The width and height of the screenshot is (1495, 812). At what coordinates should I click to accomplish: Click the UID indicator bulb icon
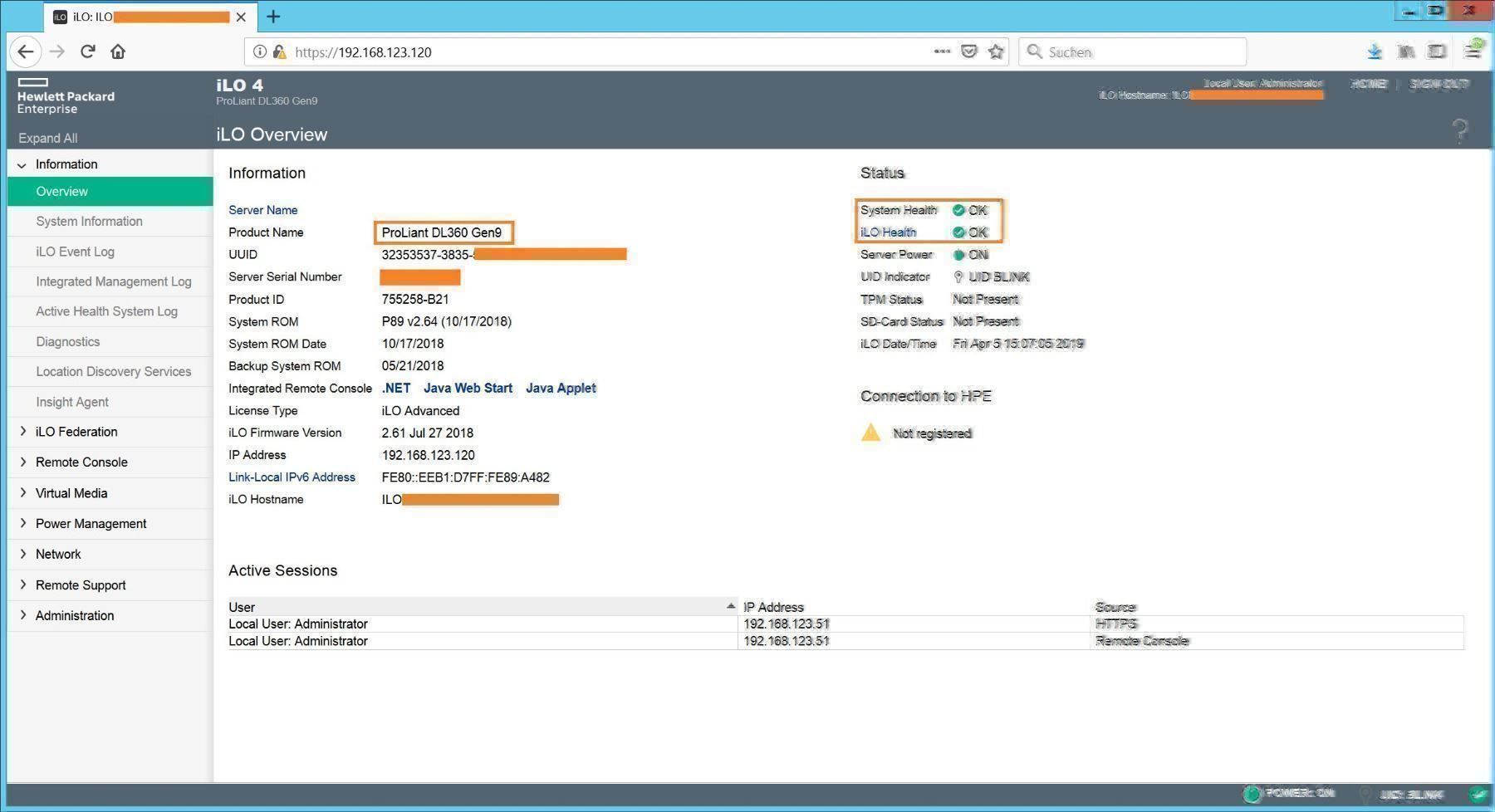(x=958, y=276)
